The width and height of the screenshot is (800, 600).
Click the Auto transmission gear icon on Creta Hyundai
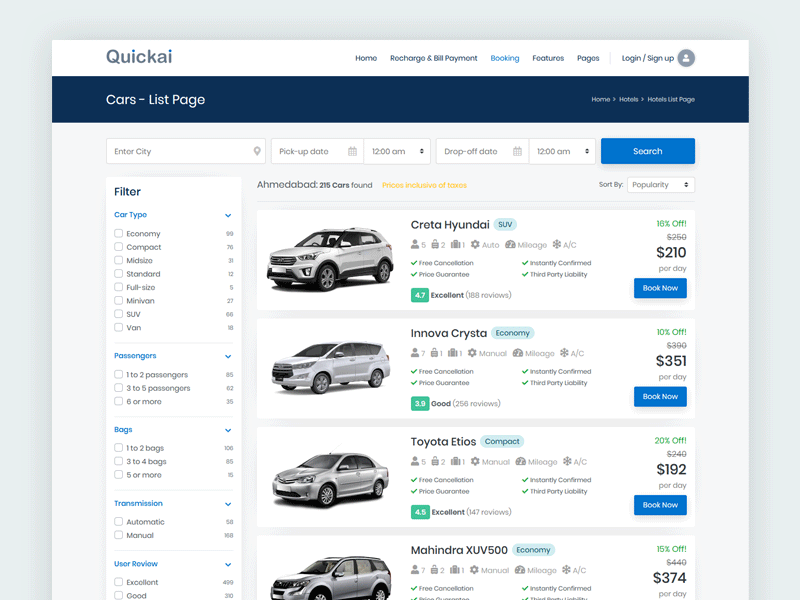pyautogui.click(x=475, y=244)
